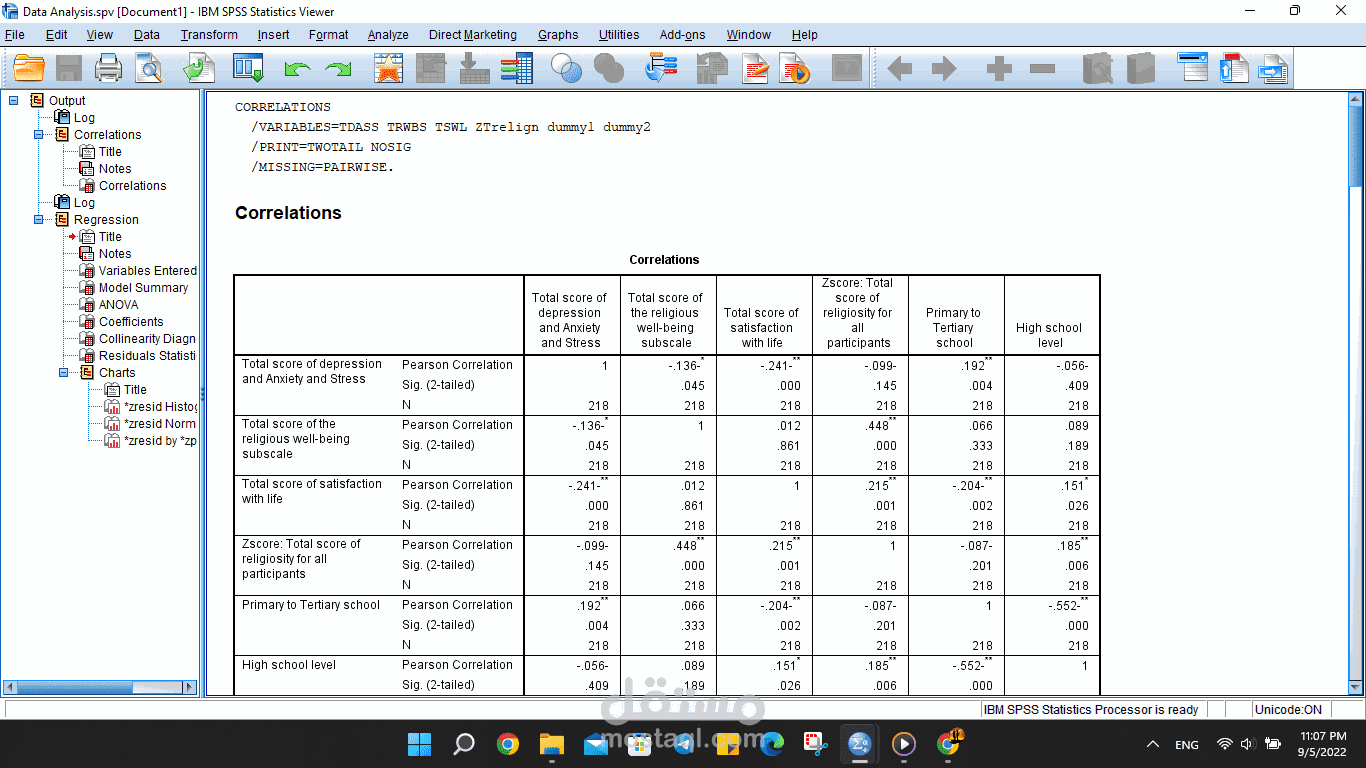Viewport: 1366px width, 768px height.
Task: Select ANOVA in the outline pane
Action: [119, 304]
